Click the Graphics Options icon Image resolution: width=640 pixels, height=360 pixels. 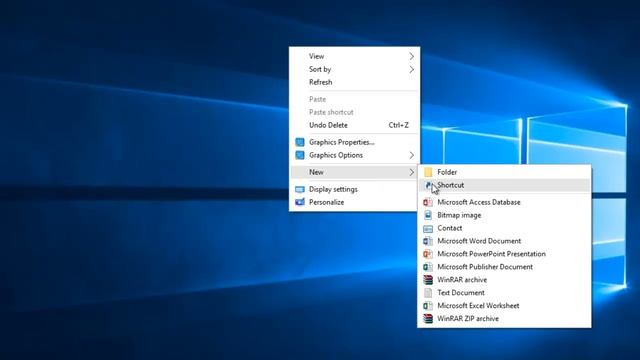300,156
